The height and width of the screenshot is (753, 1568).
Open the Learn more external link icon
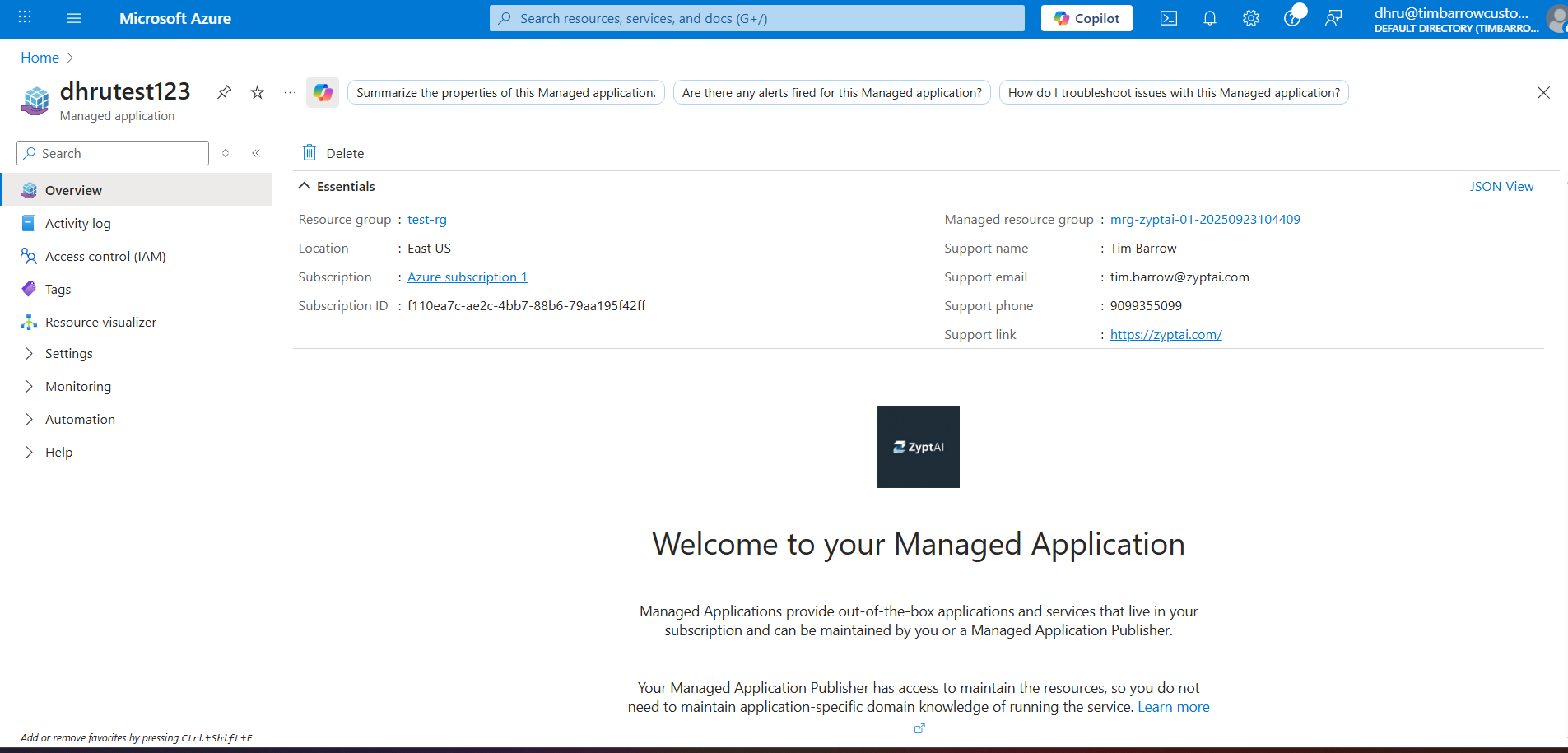pyautogui.click(x=919, y=728)
